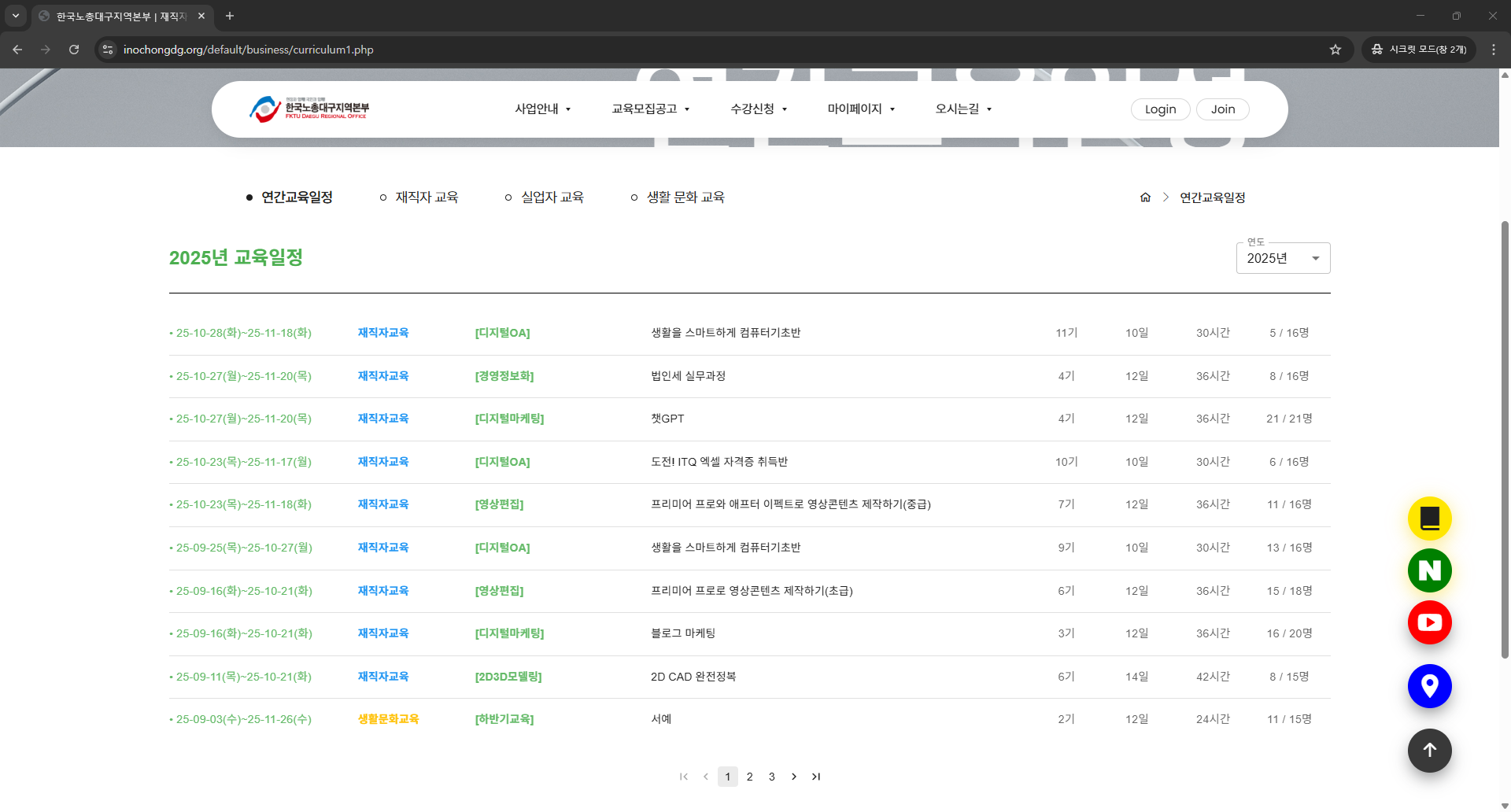Open the 마이페이지 navigation menu

[x=860, y=109]
